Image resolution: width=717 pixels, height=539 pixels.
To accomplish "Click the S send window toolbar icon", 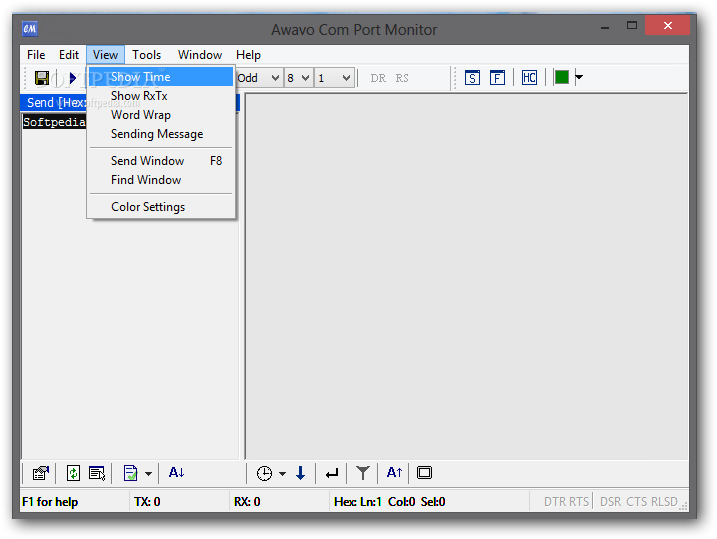I will (472, 78).
